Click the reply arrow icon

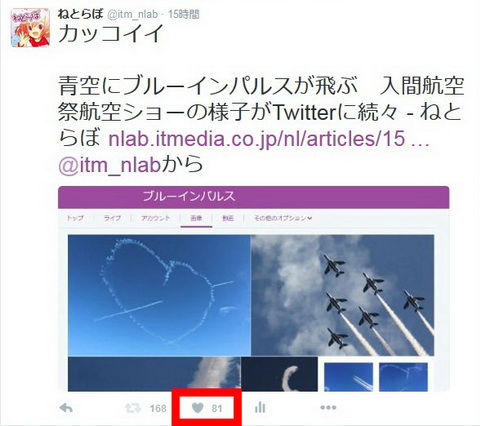[x=66, y=408]
